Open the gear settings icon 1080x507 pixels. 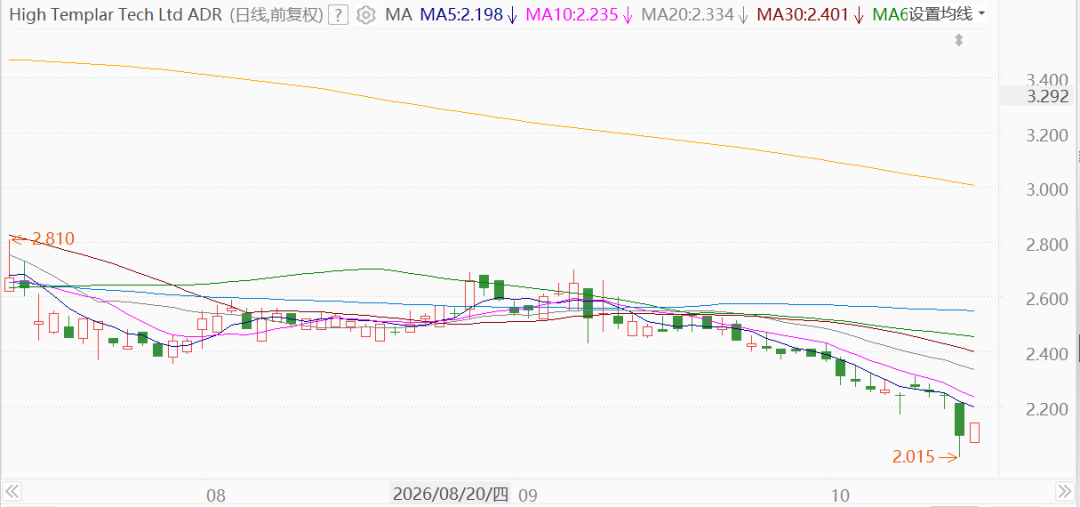[366, 14]
